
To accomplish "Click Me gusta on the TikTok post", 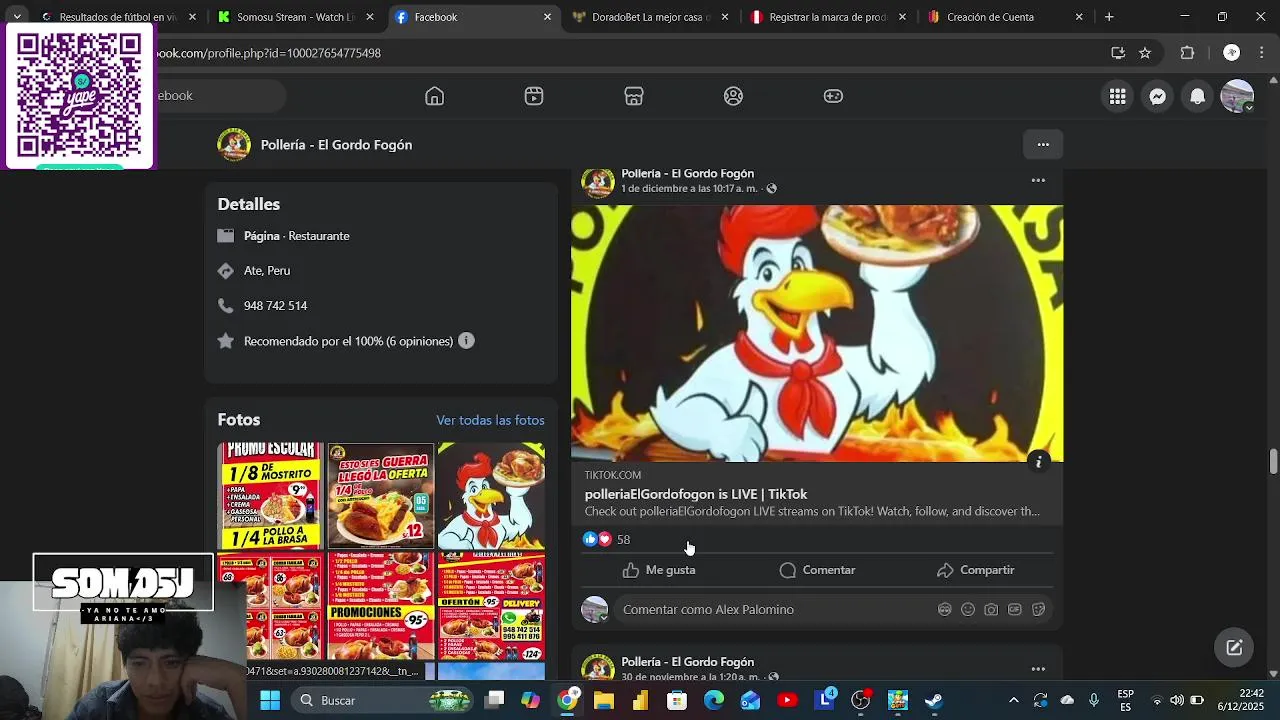I will point(658,570).
